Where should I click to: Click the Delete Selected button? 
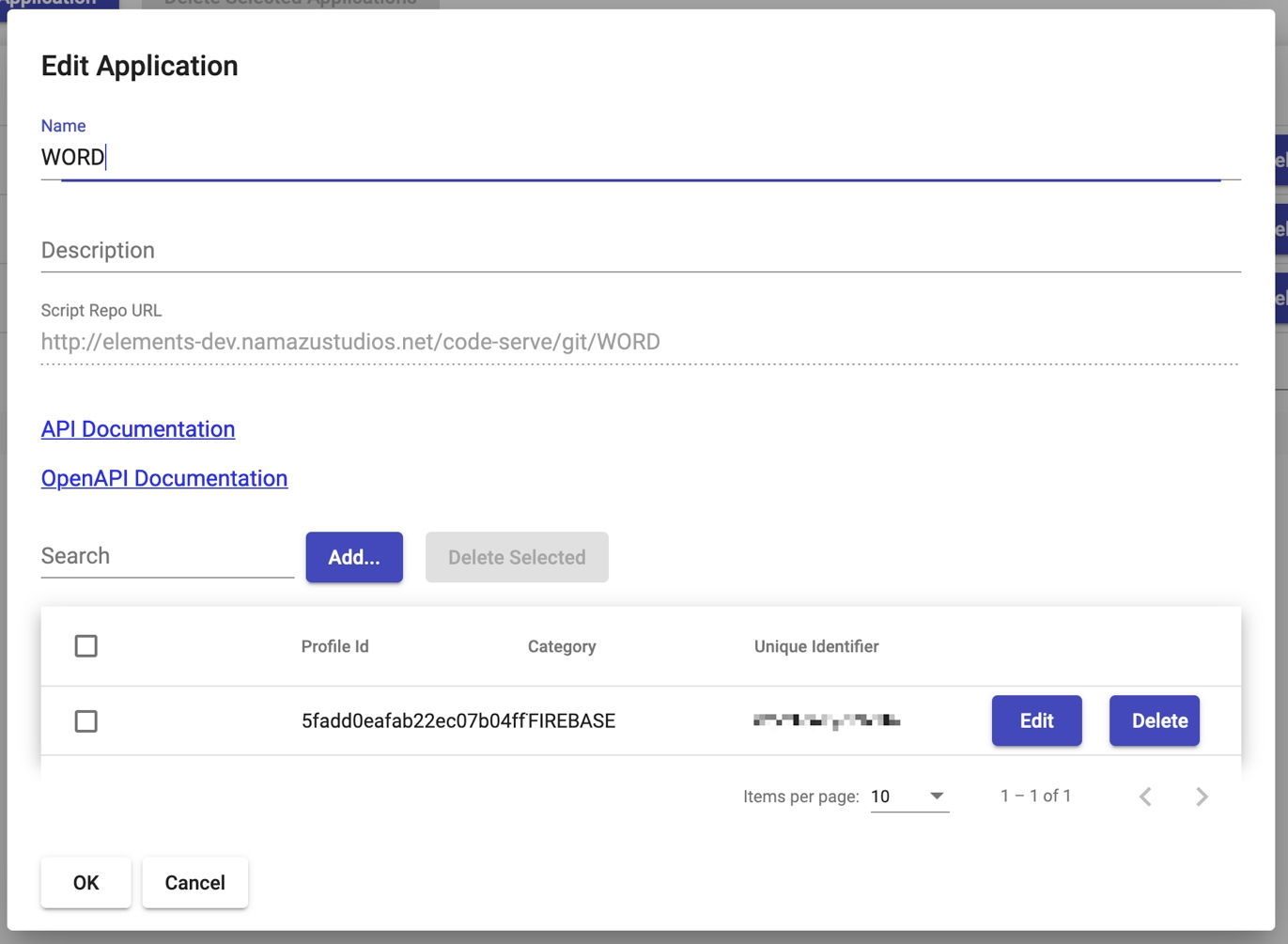517,557
